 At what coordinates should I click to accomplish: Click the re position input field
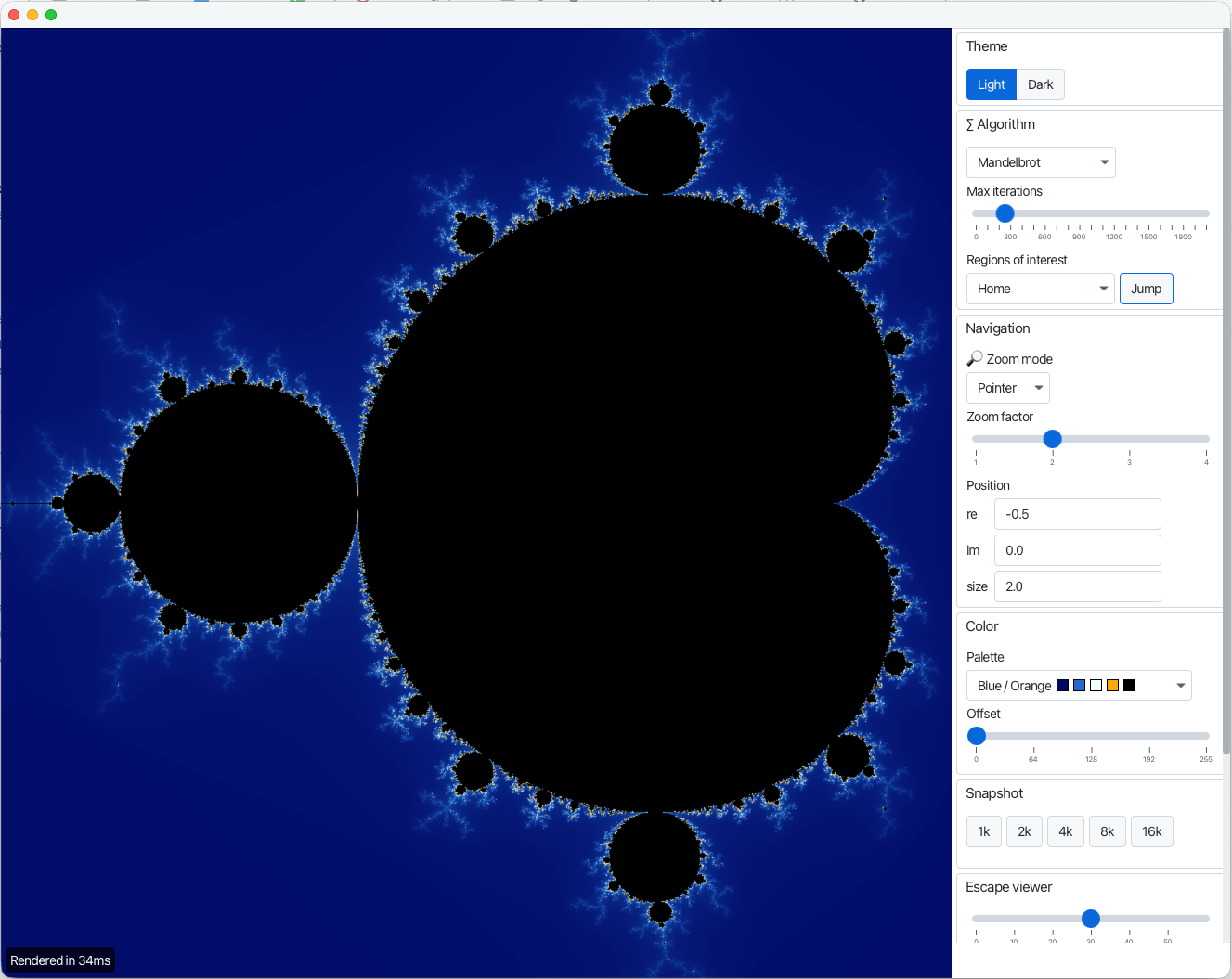(x=1077, y=514)
